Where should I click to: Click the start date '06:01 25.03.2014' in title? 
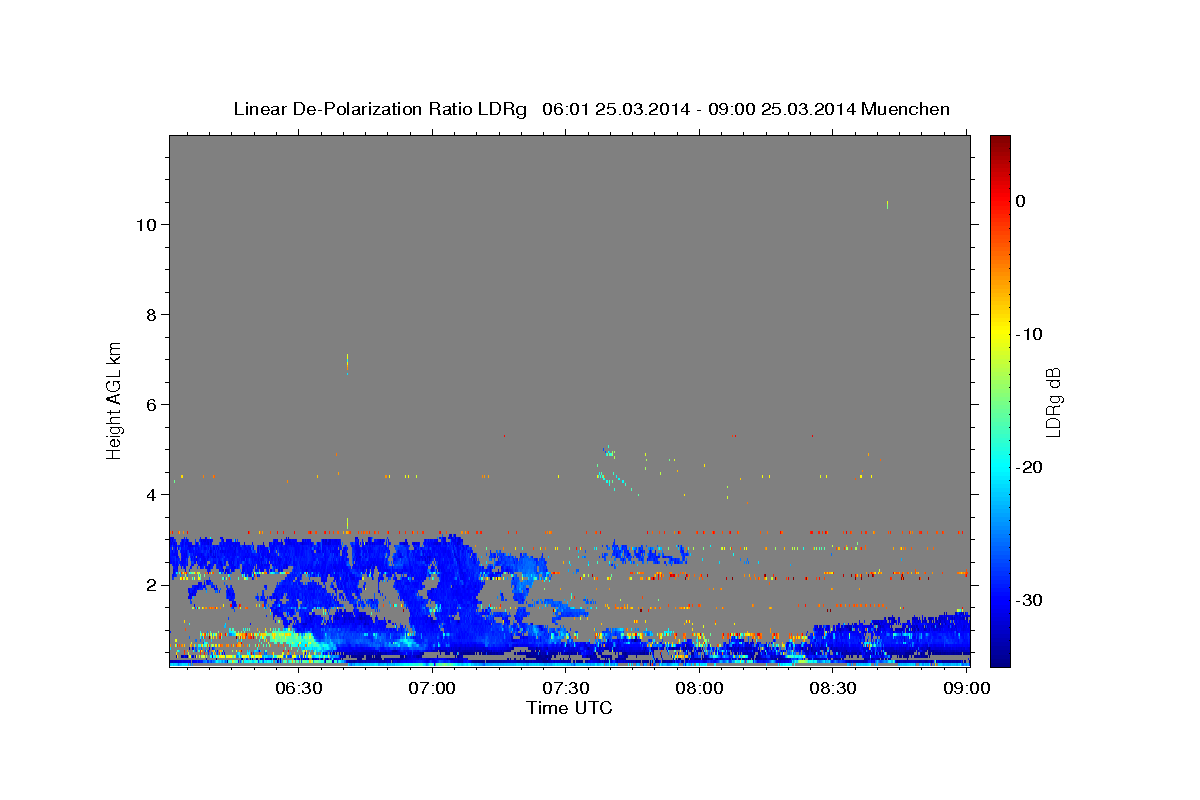(x=615, y=109)
